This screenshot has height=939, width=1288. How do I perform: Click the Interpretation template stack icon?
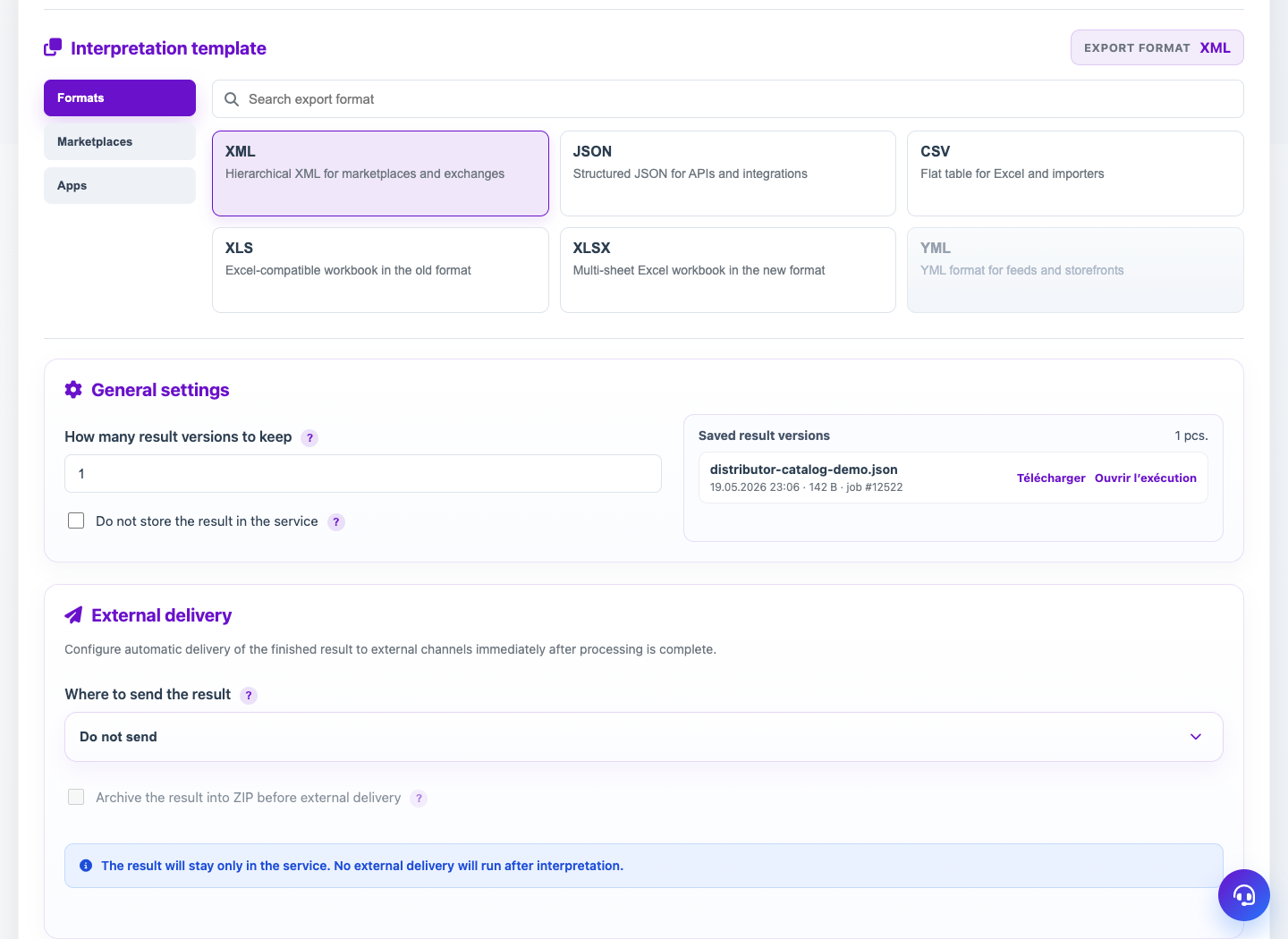53,47
